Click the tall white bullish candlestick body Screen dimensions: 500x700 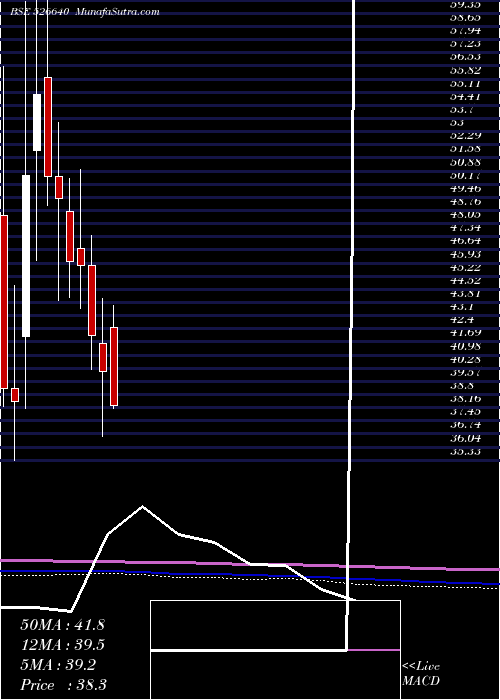pos(26,256)
